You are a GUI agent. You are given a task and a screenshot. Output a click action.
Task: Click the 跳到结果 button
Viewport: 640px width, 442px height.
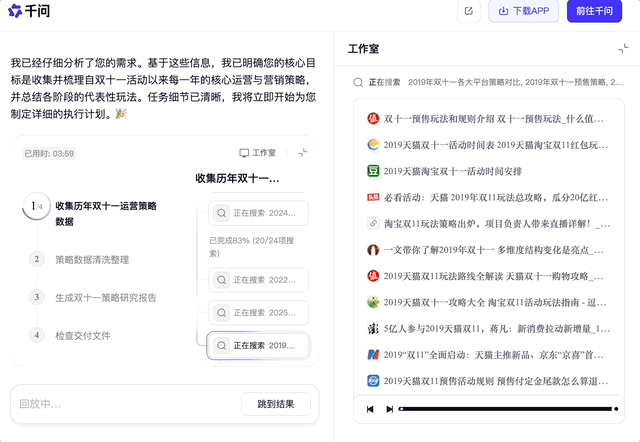276,404
